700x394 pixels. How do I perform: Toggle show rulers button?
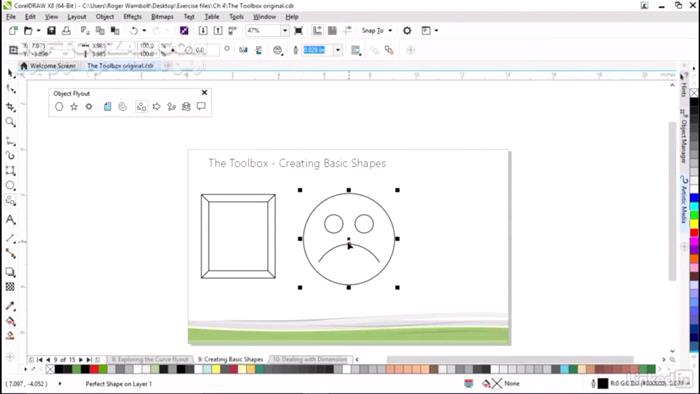click(317, 30)
